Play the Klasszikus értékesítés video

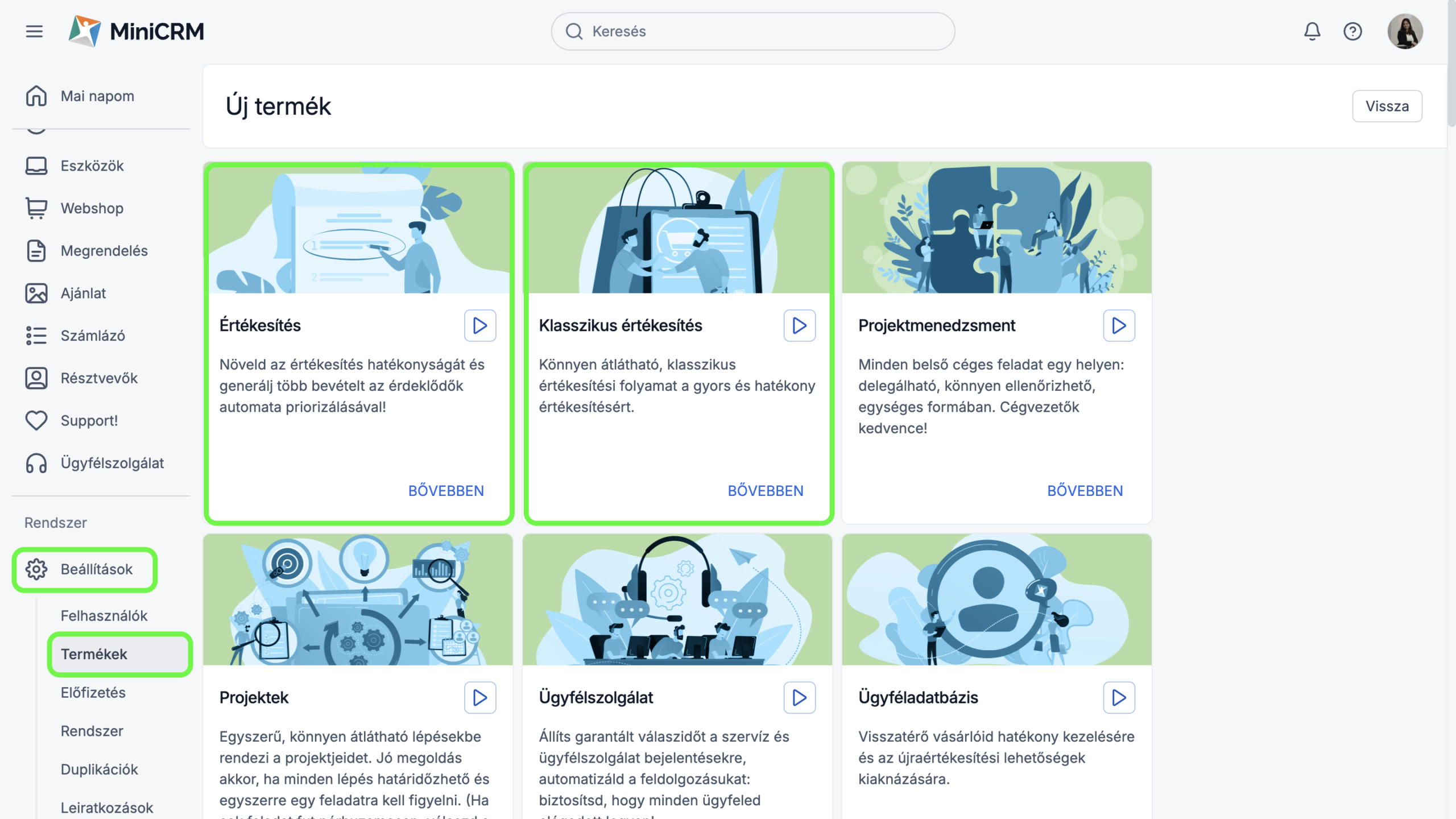point(799,325)
